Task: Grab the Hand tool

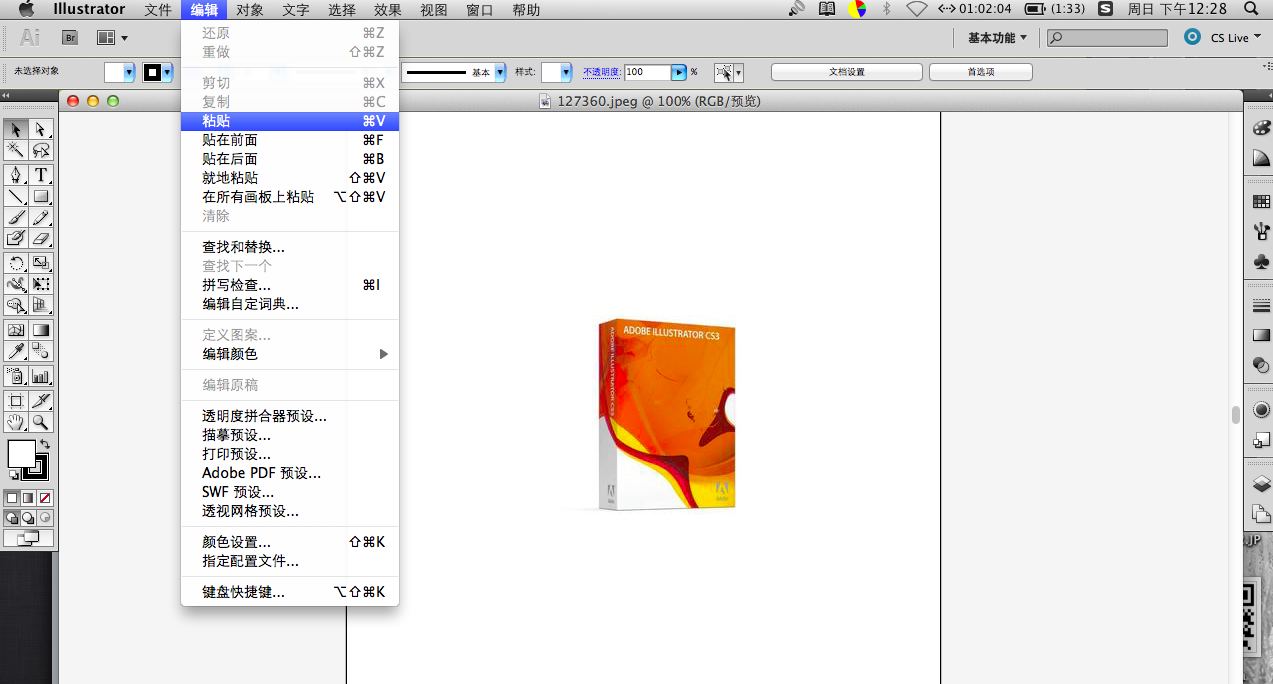Action: pyautogui.click(x=15, y=422)
